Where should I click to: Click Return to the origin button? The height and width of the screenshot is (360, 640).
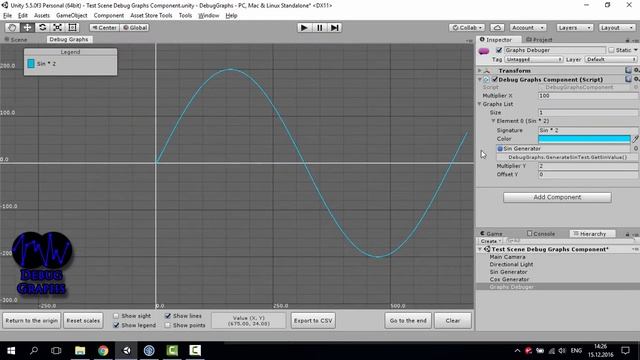31,320
